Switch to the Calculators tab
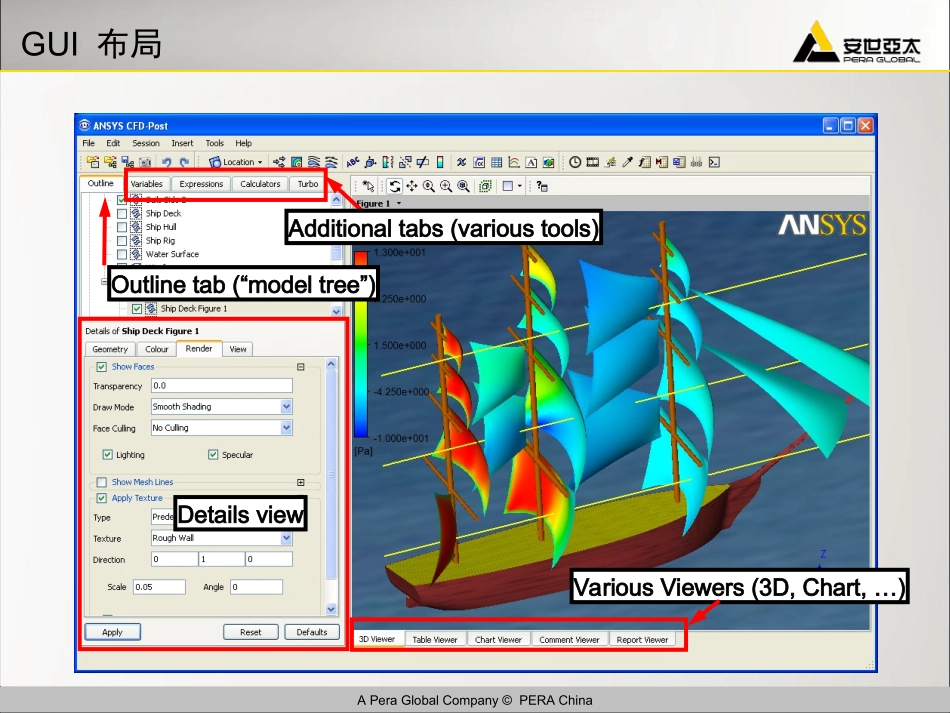 (x=260, y=184)
